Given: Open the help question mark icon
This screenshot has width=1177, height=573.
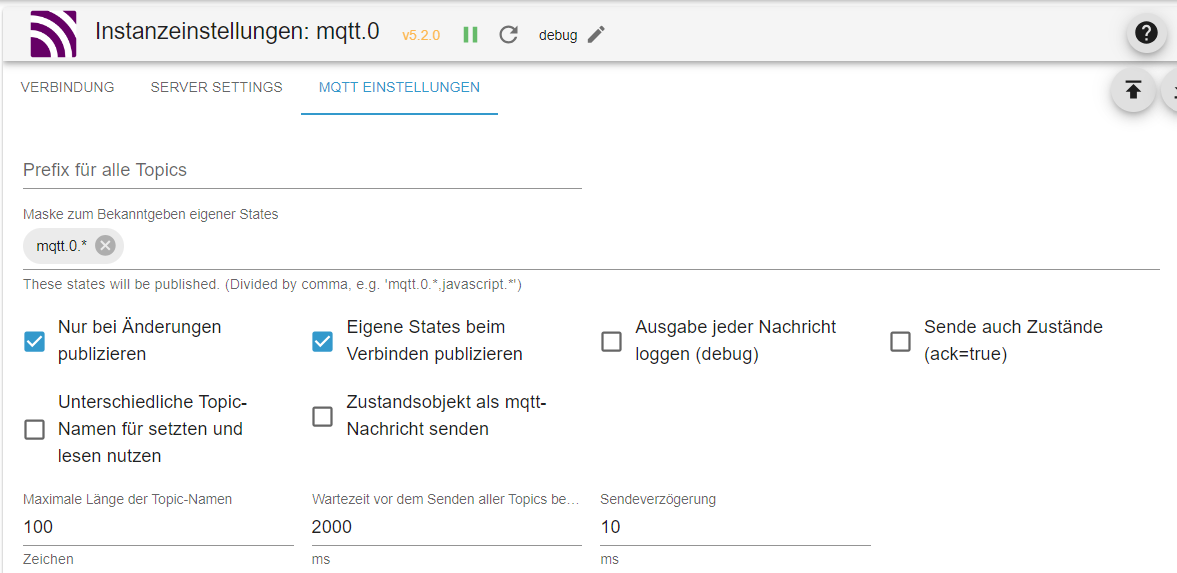Looking at the screenshot, I should 1146,33.
